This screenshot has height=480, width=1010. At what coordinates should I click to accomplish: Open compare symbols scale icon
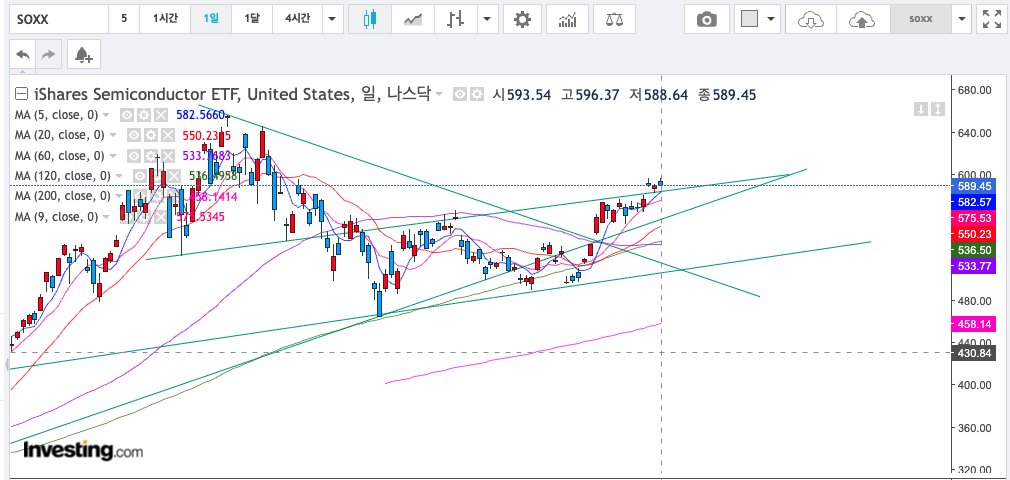[614, 19]
